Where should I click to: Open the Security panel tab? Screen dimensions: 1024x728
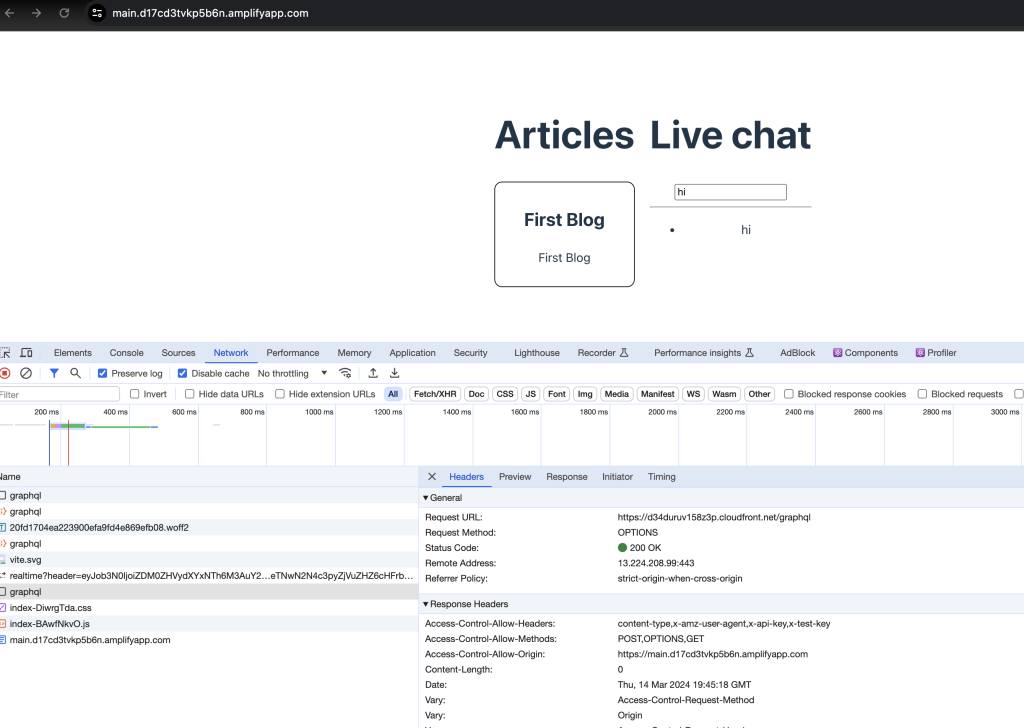tap(470, 353)
